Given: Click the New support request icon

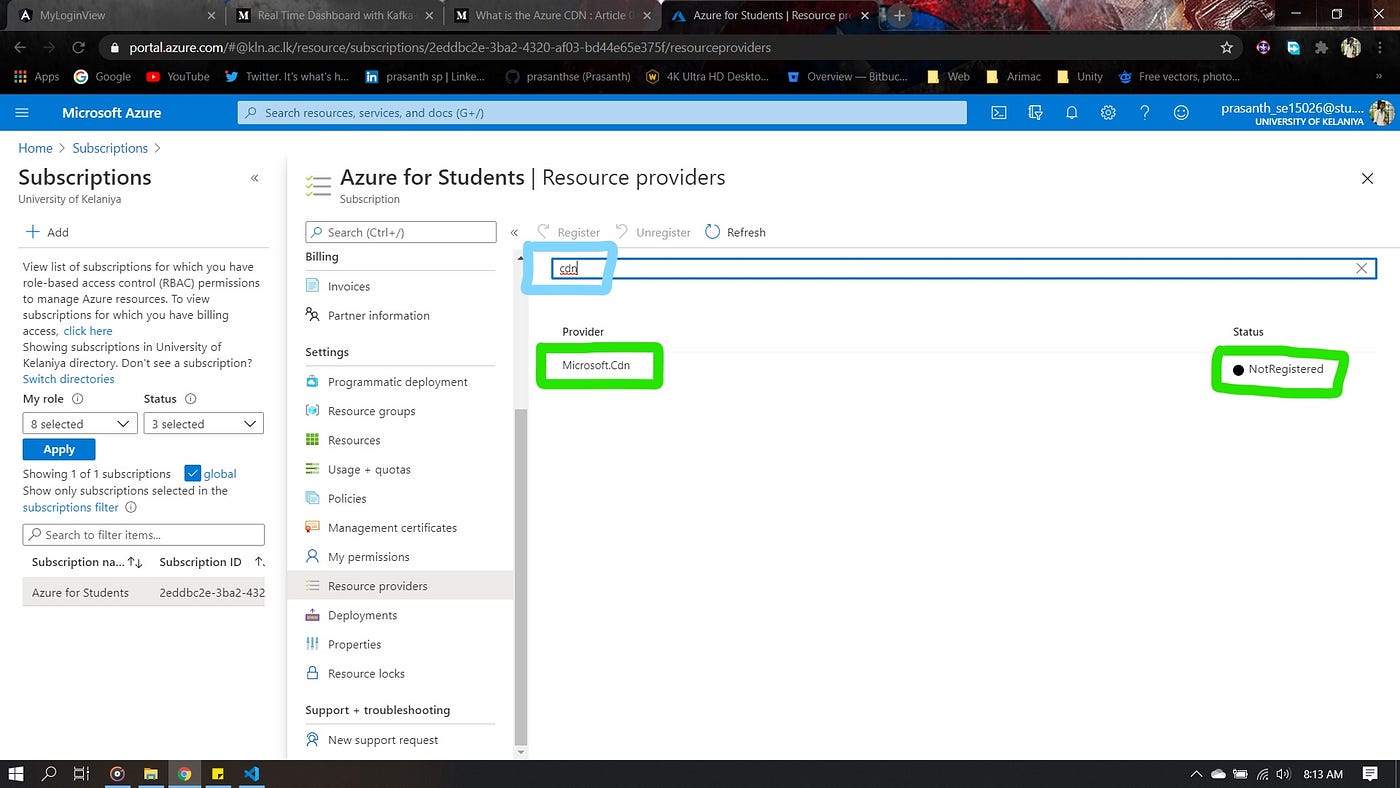Looking at the screenshot, I should point(313,740).
